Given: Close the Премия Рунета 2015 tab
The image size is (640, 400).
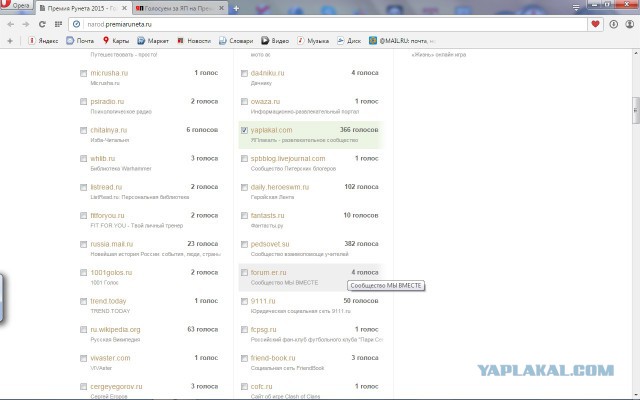Looking at the screenshot, I should (124, 8).
